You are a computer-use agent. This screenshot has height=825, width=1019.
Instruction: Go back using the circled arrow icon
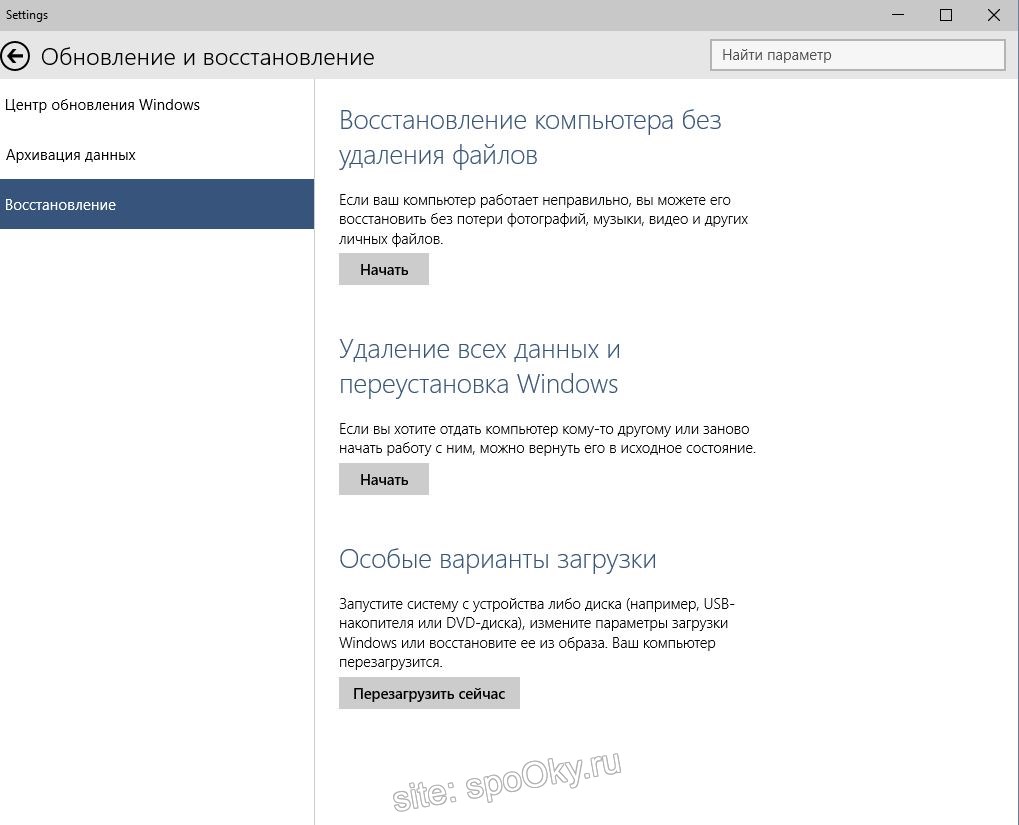(15, 57)
